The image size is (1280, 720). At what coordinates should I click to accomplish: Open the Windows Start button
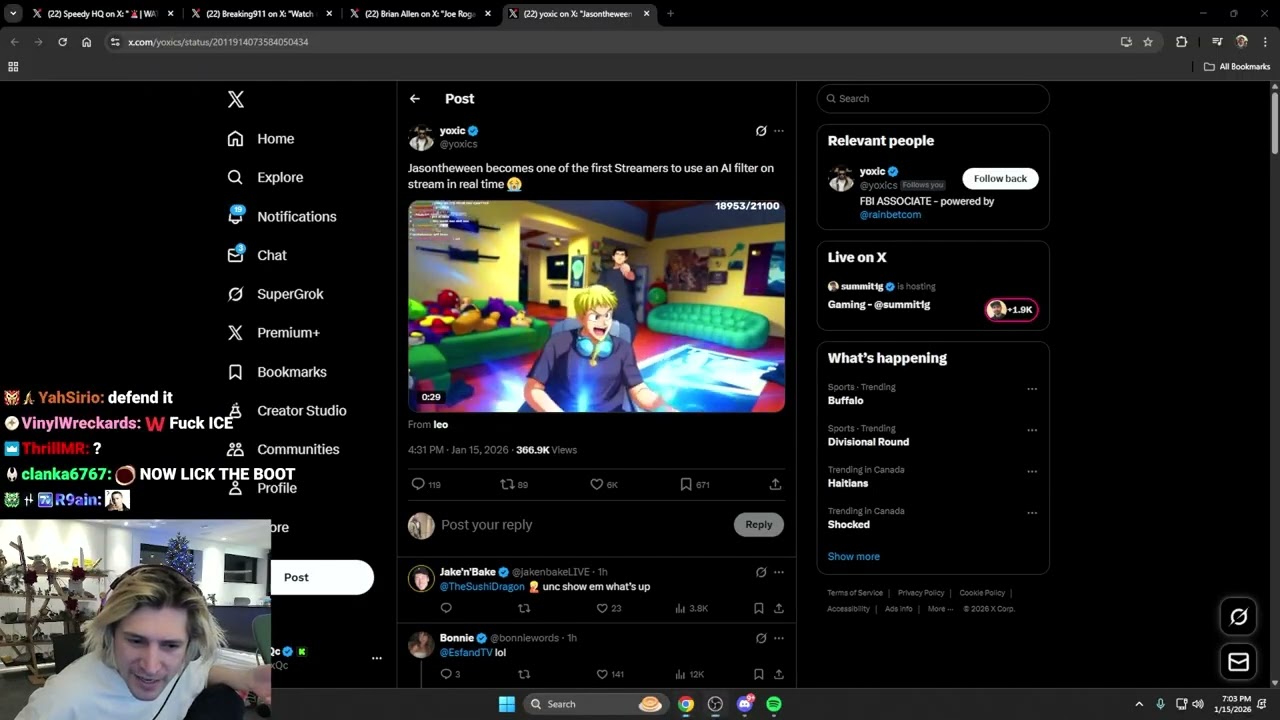tap(507, 704)
